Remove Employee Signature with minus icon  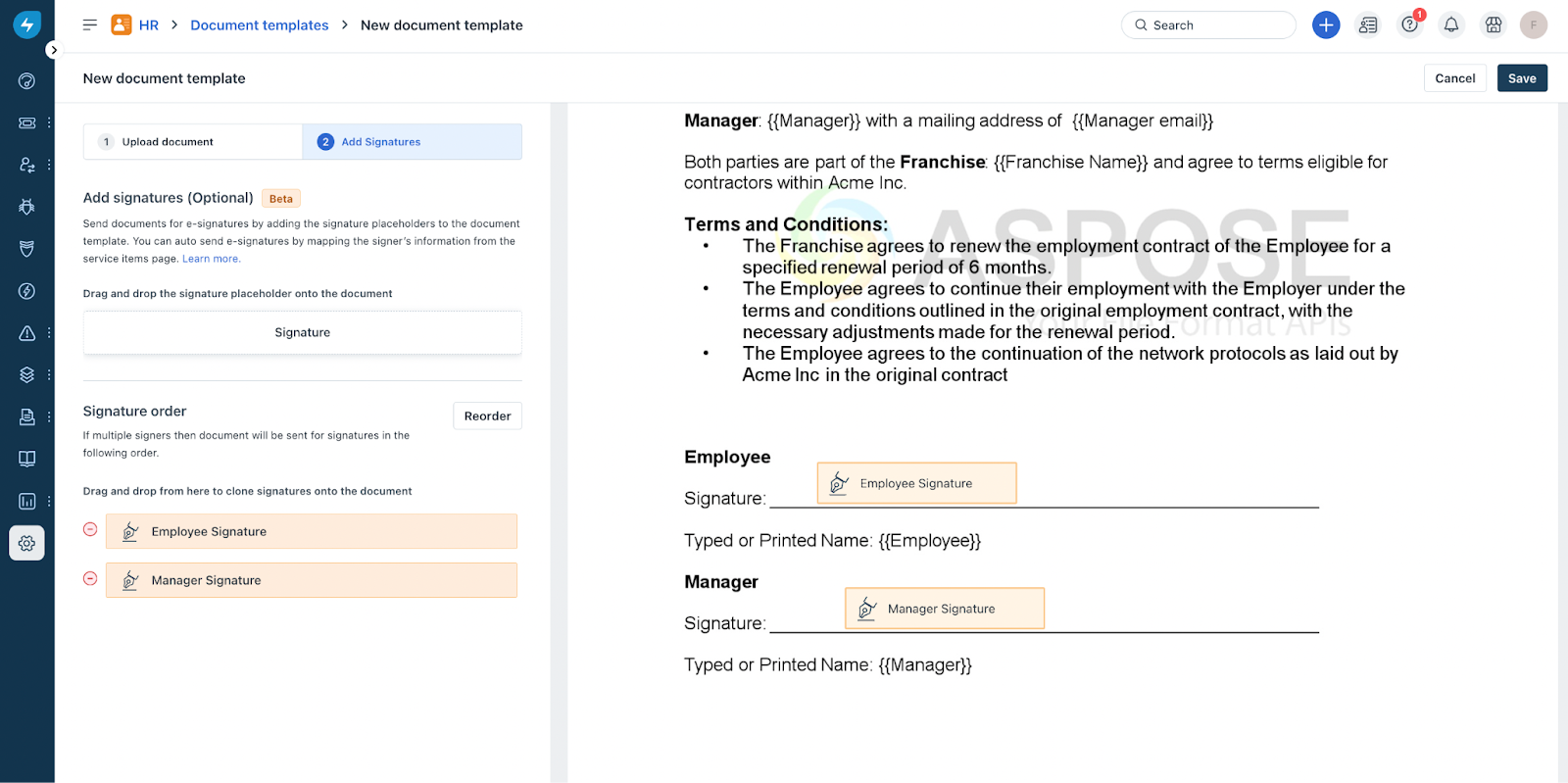[90, 529]
